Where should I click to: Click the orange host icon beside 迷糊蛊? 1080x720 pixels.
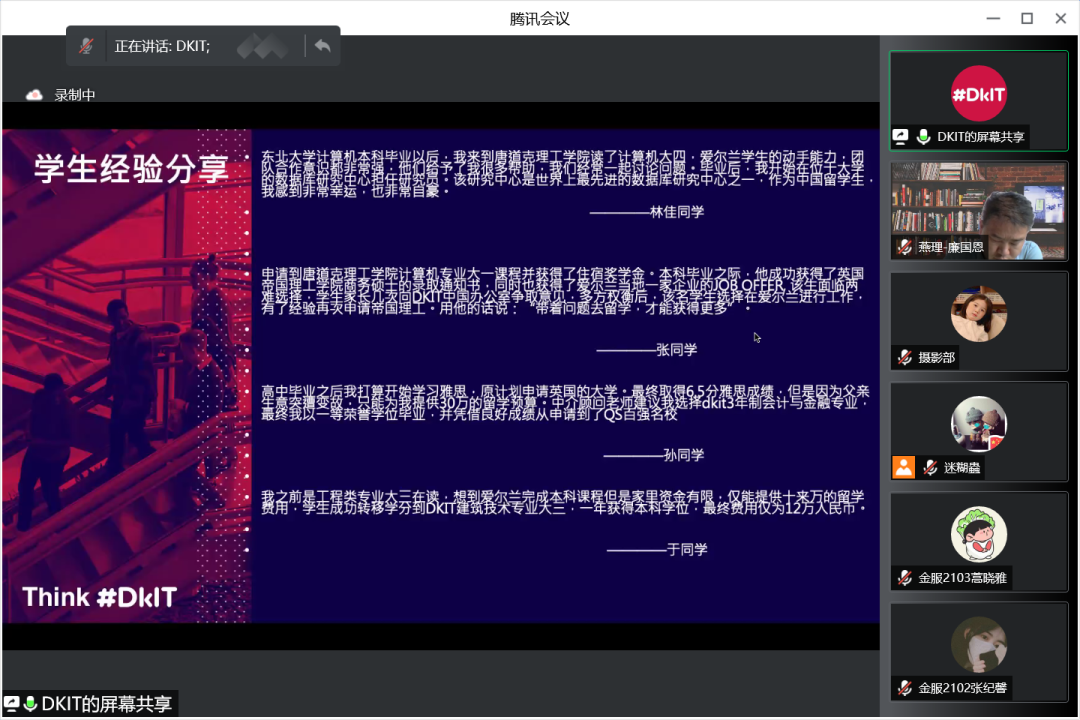(904, 467)
